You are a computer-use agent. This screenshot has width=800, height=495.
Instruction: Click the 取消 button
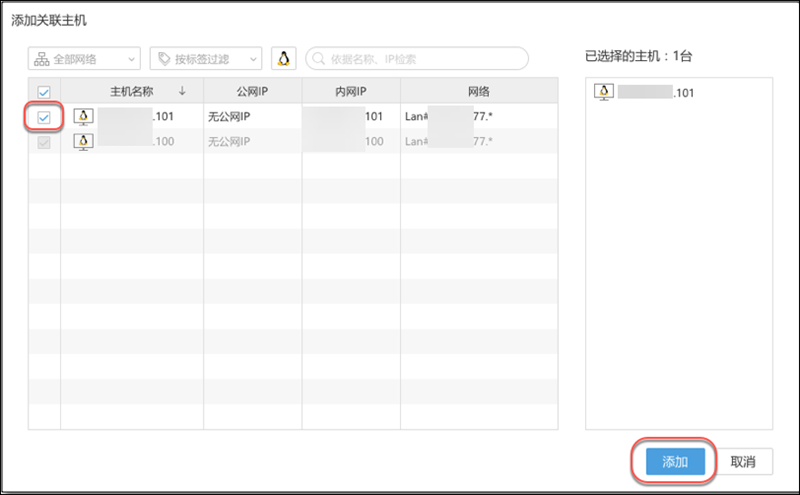pyautogui.click(x=743, y=461)
